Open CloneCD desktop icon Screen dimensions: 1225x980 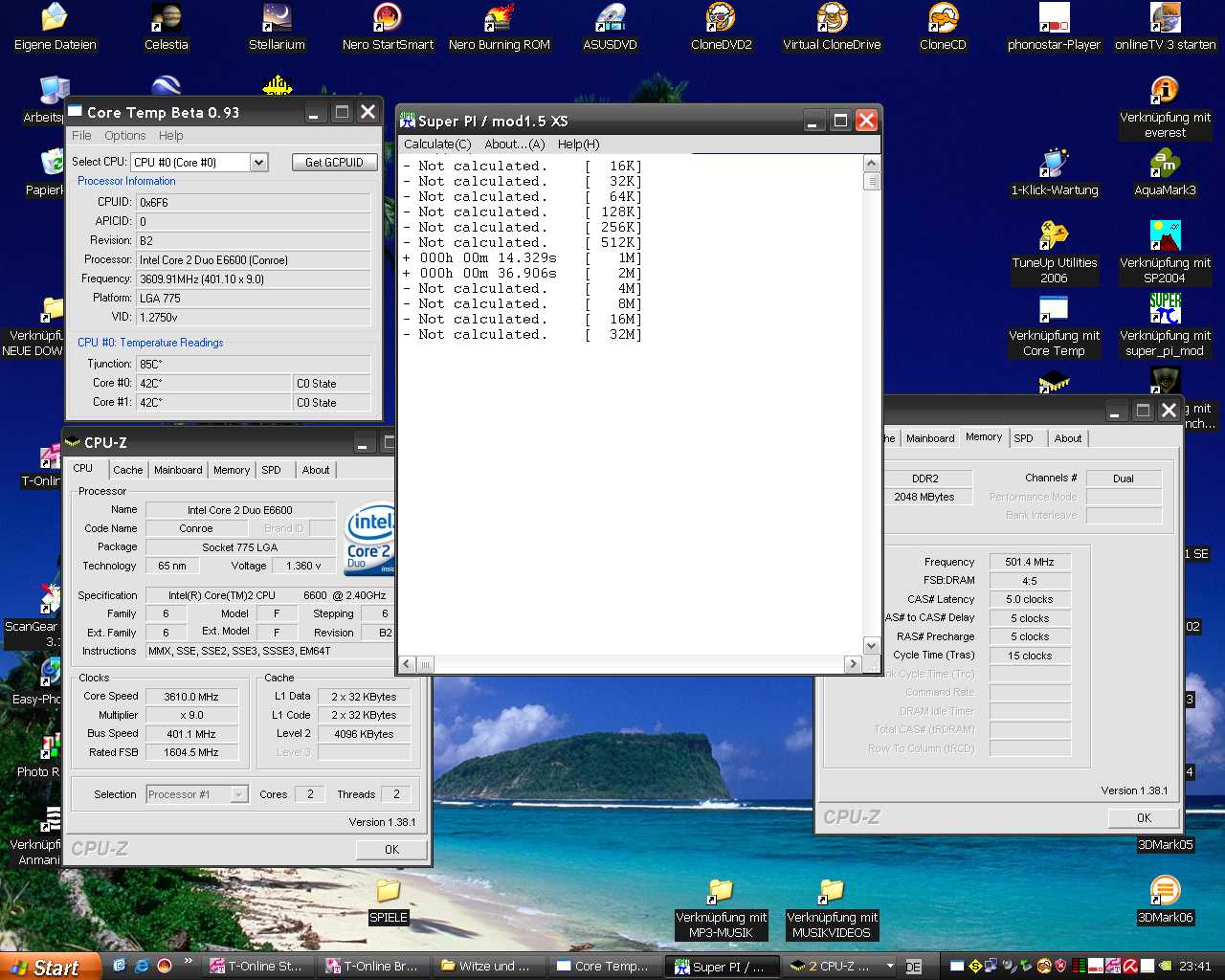coord(943,27)
